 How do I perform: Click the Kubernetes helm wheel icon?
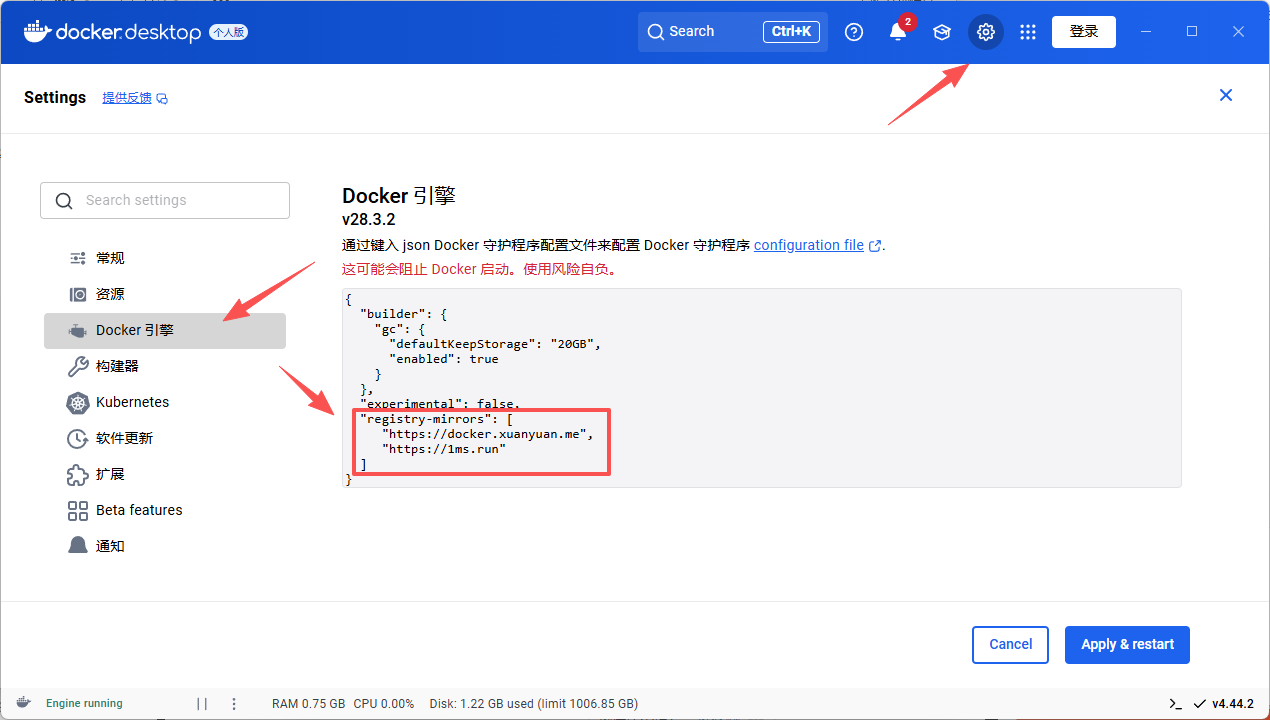78,403
